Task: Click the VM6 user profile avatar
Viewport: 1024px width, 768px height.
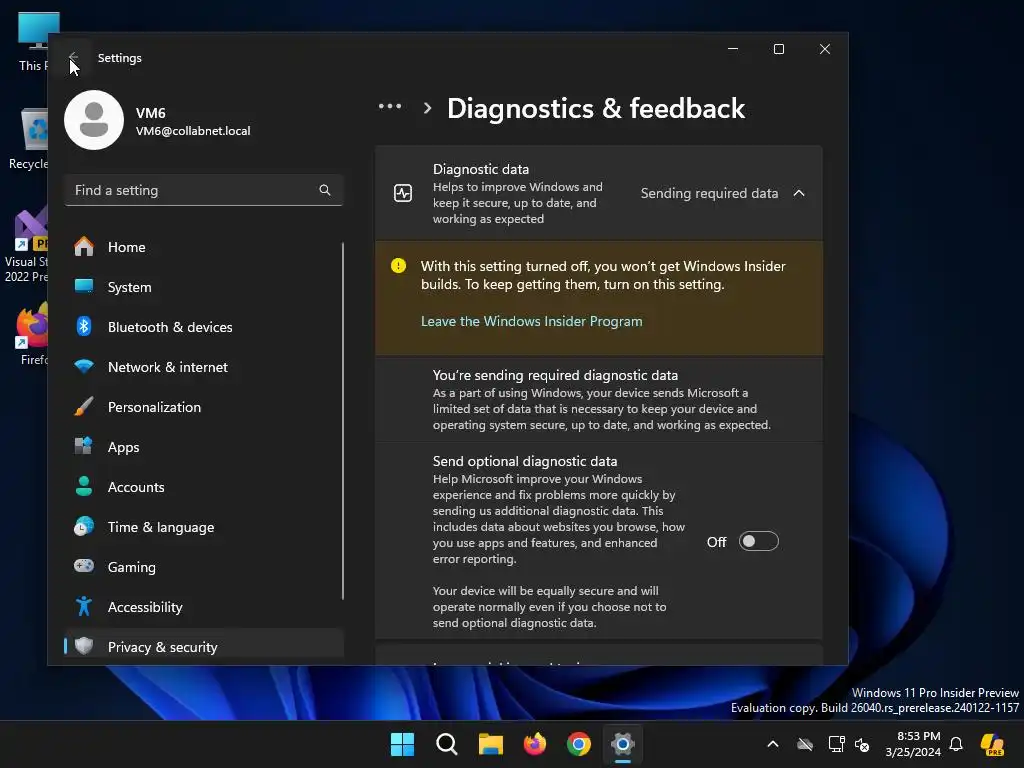Action: (94, 120)
